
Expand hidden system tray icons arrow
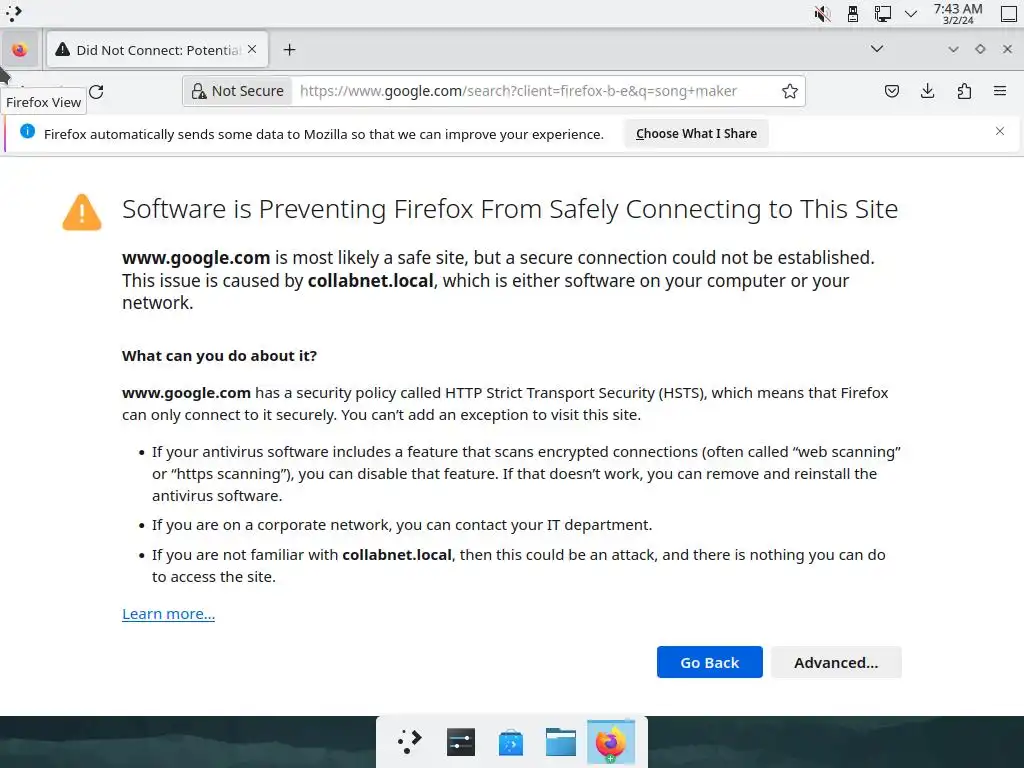(x=910, y=14)
